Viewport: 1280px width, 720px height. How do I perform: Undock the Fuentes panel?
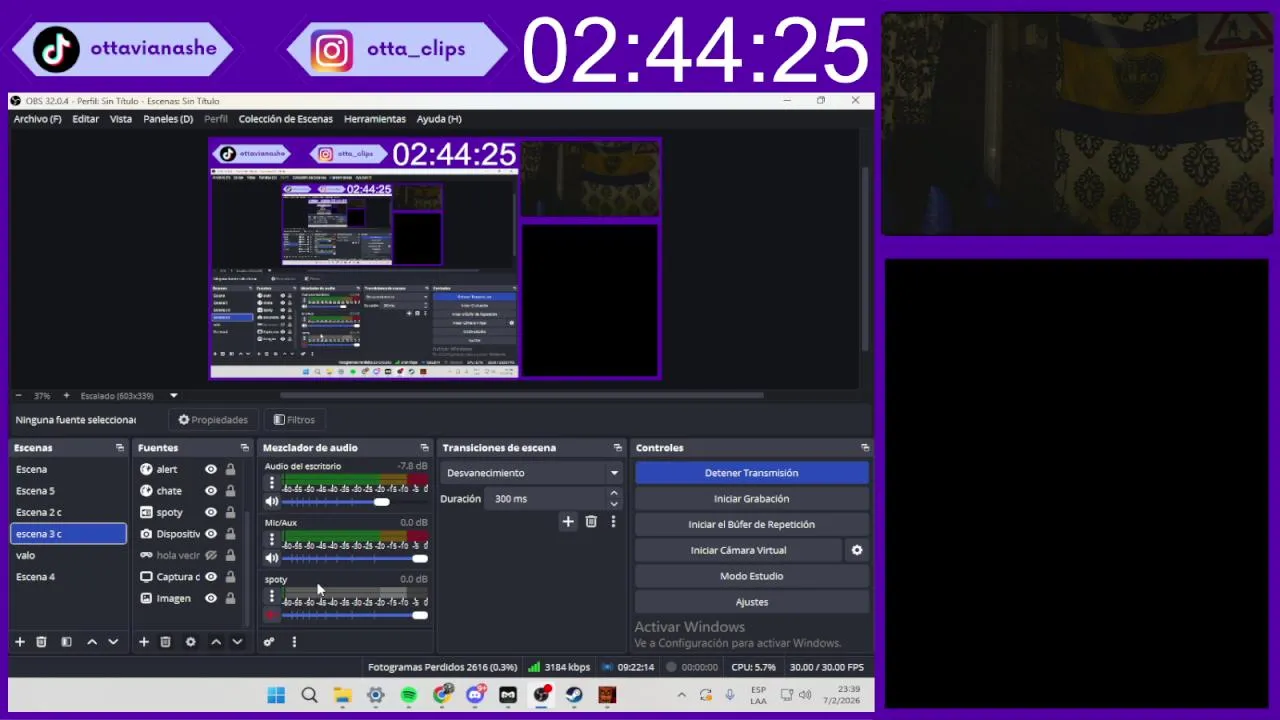244,448
